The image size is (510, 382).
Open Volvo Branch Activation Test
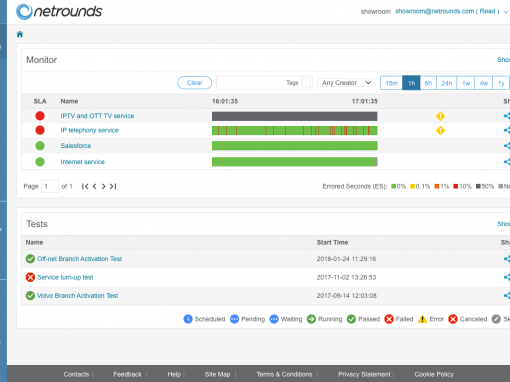click(78, 295)
